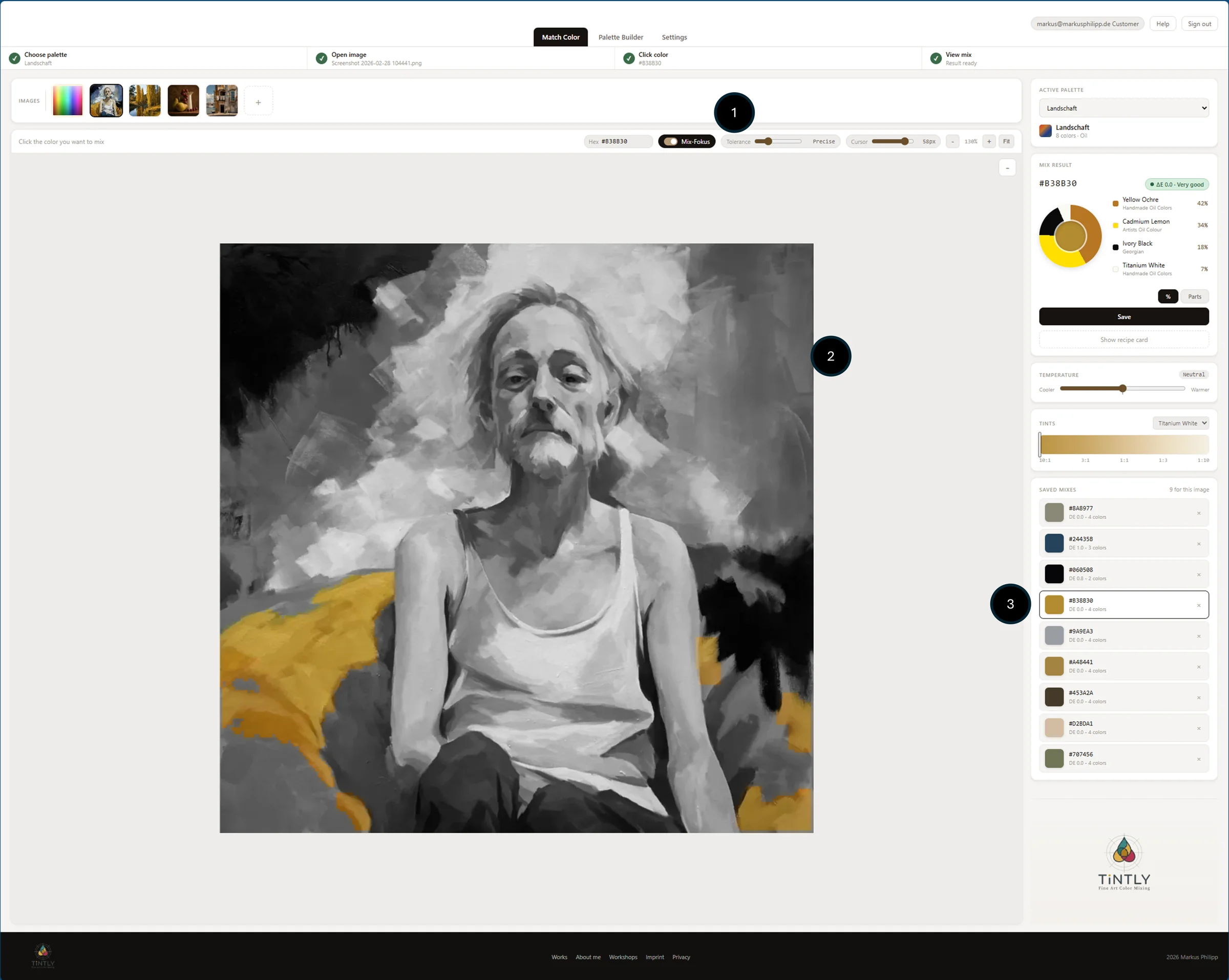Select saved mix #8A8977
This screenshot has height=980, width=1229.
pos(1124,513)
